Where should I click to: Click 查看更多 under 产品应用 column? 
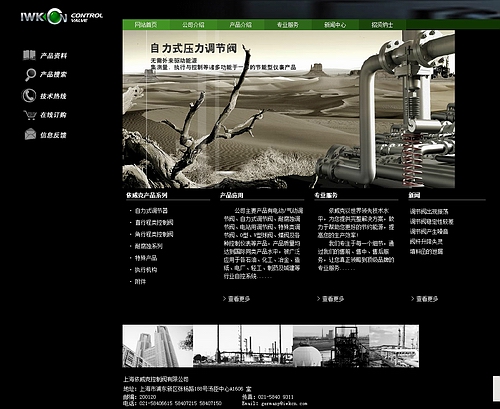point(236,299)
